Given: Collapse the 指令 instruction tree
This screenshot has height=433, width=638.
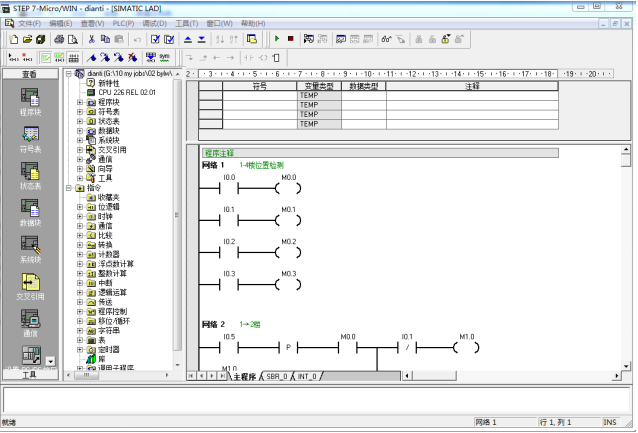Looking at the screenshot, I should click(x=69, y=188).
